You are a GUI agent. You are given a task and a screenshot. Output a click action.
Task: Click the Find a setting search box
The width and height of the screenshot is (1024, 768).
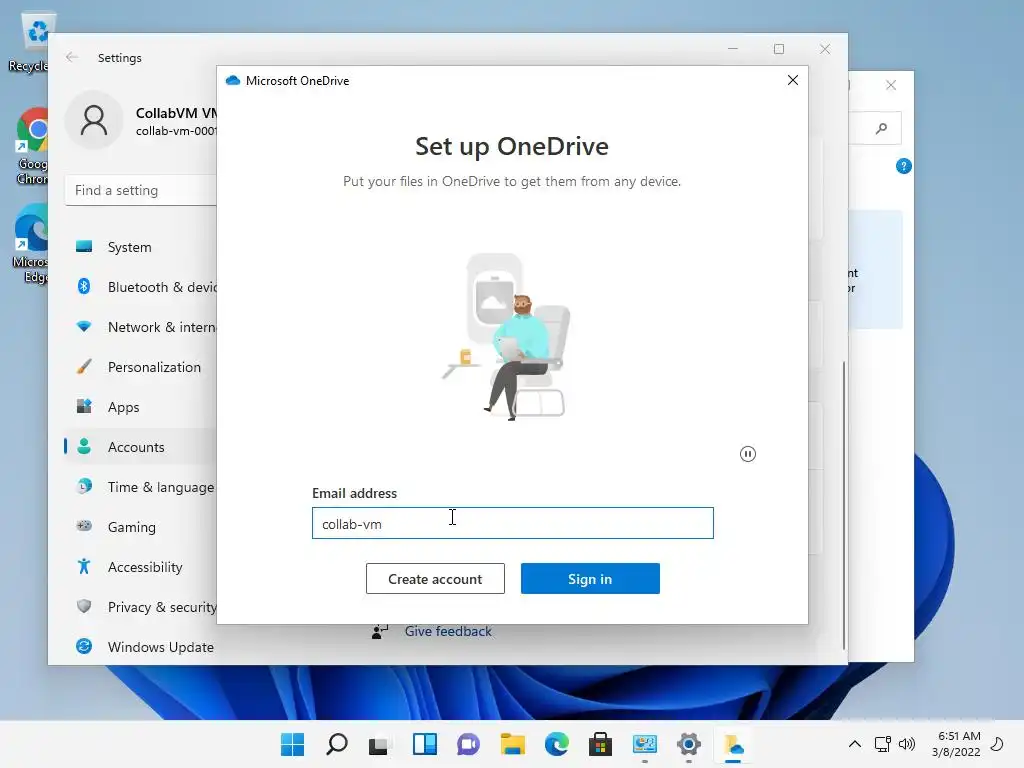140,190
